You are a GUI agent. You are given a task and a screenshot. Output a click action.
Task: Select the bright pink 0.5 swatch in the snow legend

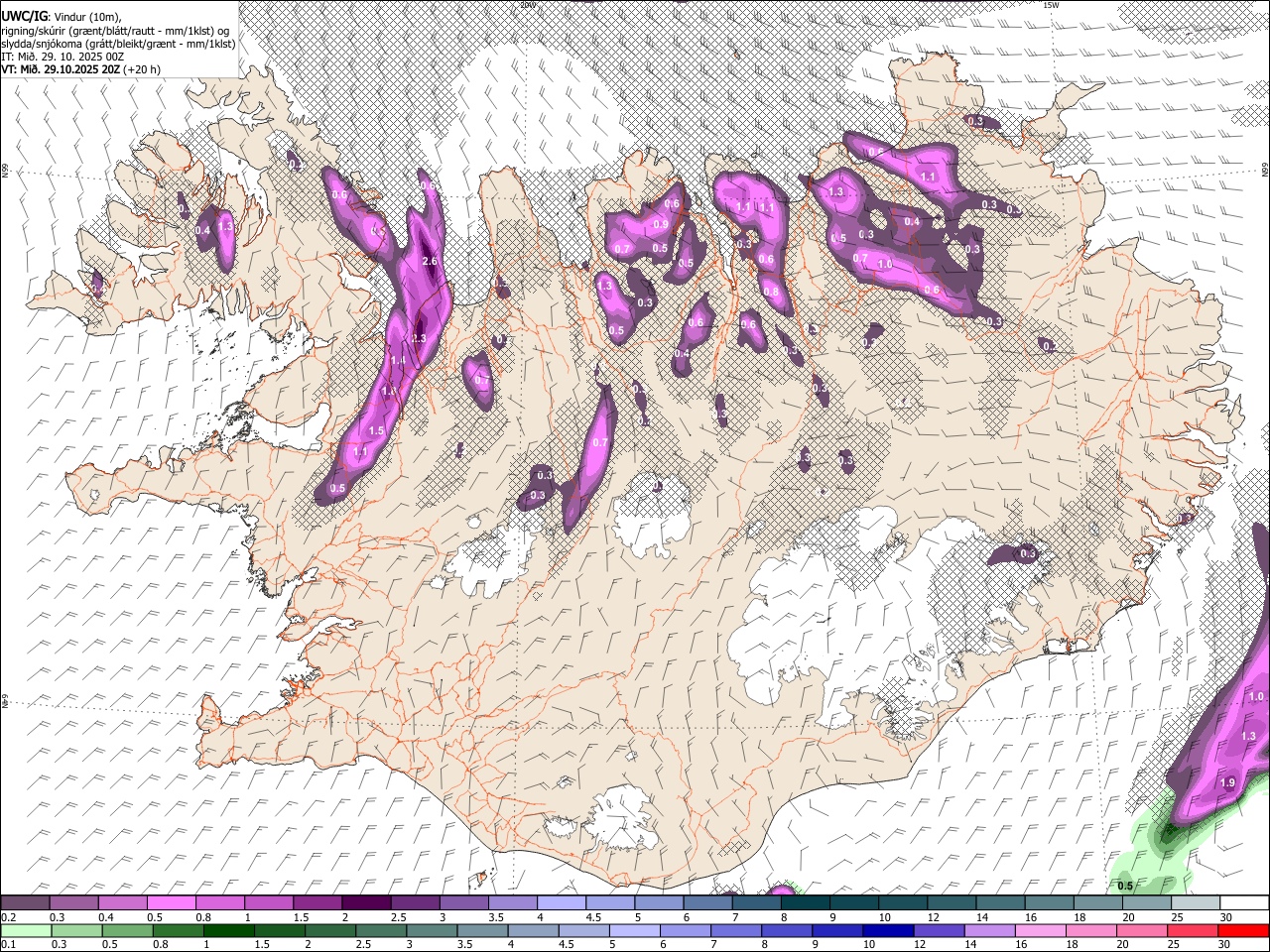(x=171, y=902)
